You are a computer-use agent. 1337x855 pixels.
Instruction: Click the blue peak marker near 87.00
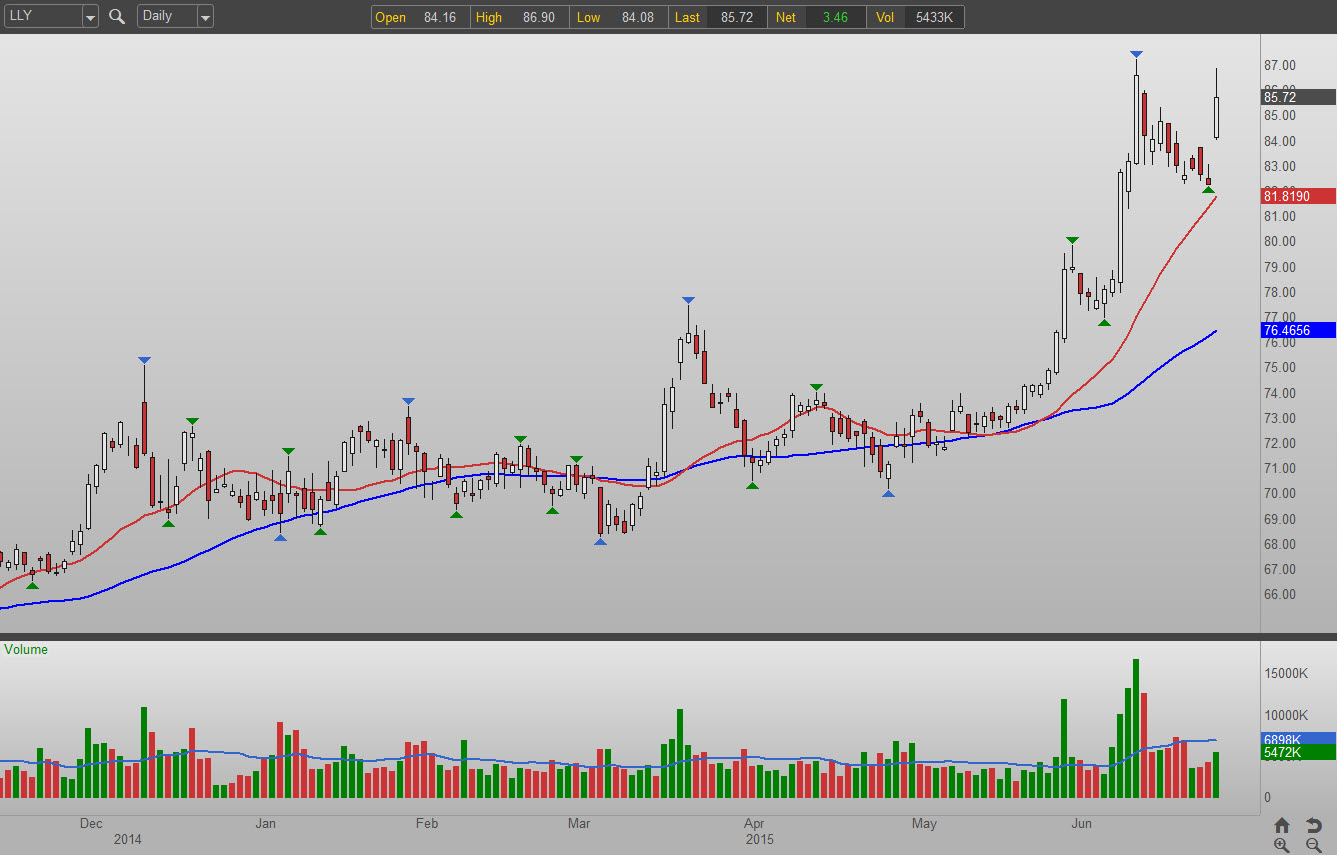pyautogui.click(x=1136, y=53)
